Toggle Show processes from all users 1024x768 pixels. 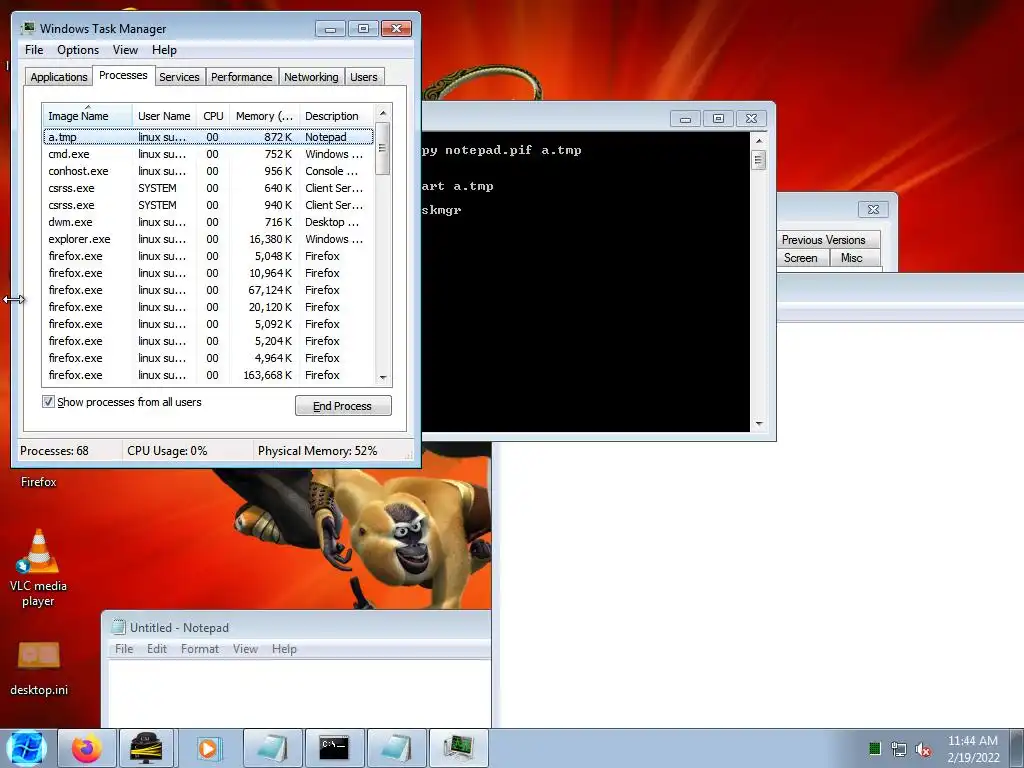click(x=48, y=402)
